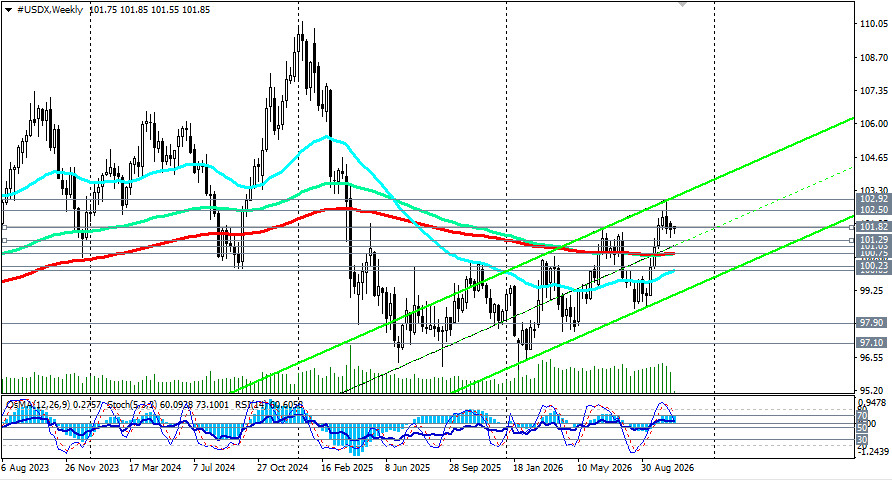This screenshot has width=892, height=481.
Task: Click the RSI 70 level tag
Action: [862, 416]
